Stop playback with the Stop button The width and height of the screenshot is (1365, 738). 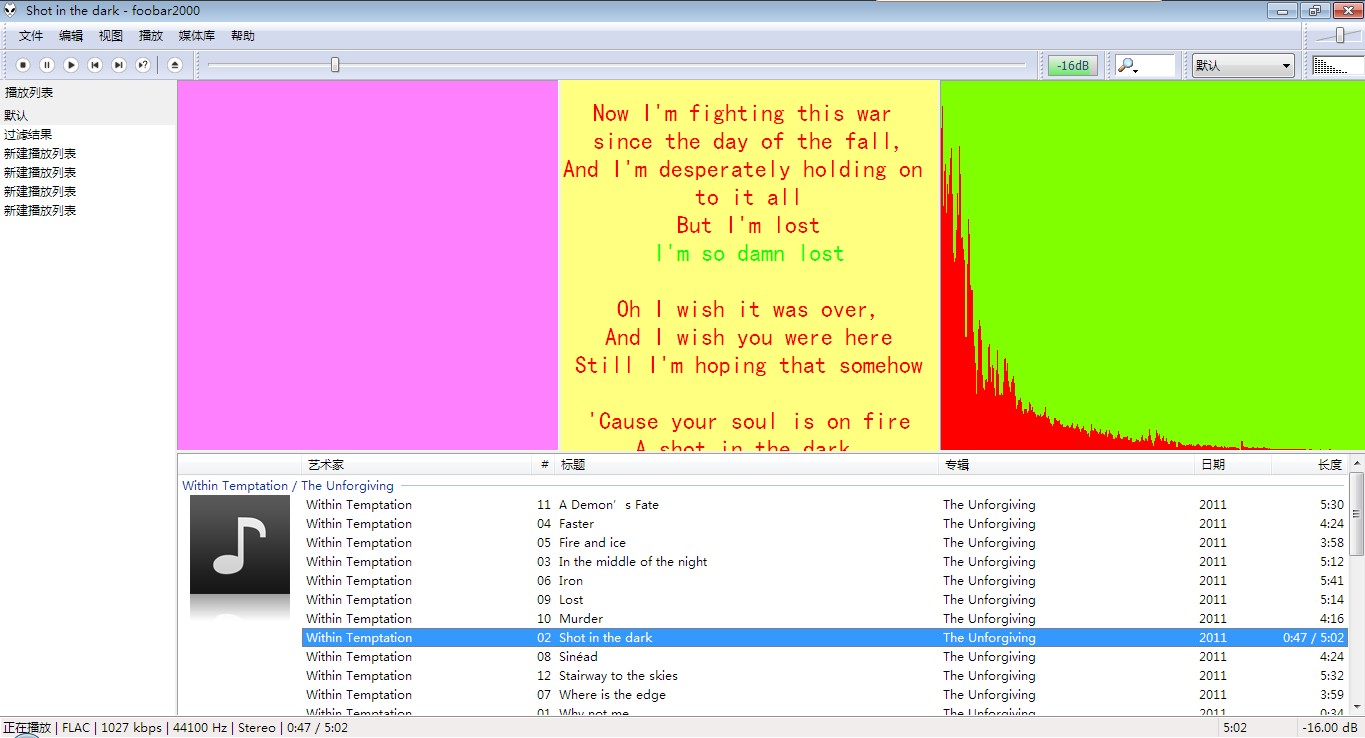[x=23, y=65]
